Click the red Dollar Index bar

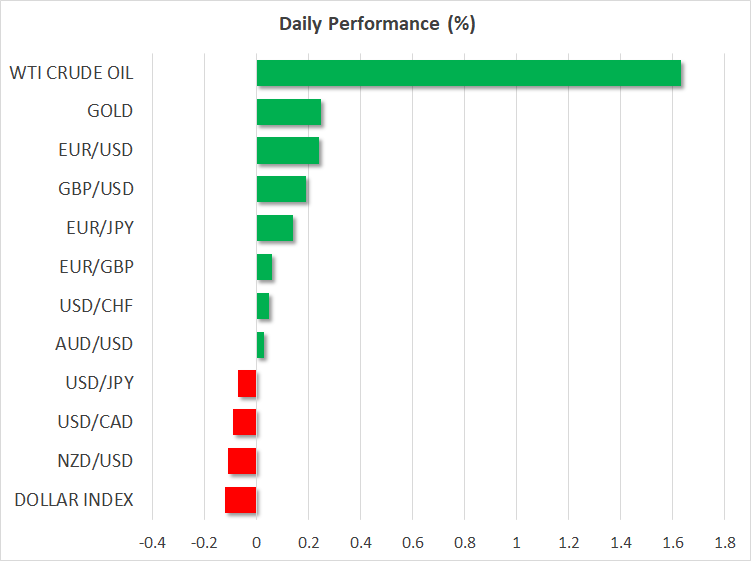click(x=241, y=500)
